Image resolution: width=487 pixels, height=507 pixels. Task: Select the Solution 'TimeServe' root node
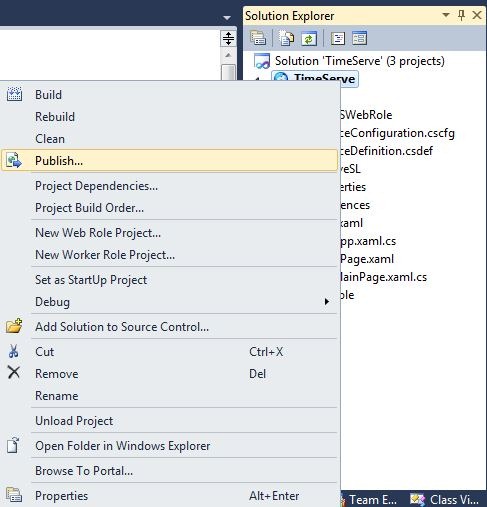pyautogui.click(x=349, y=61)
